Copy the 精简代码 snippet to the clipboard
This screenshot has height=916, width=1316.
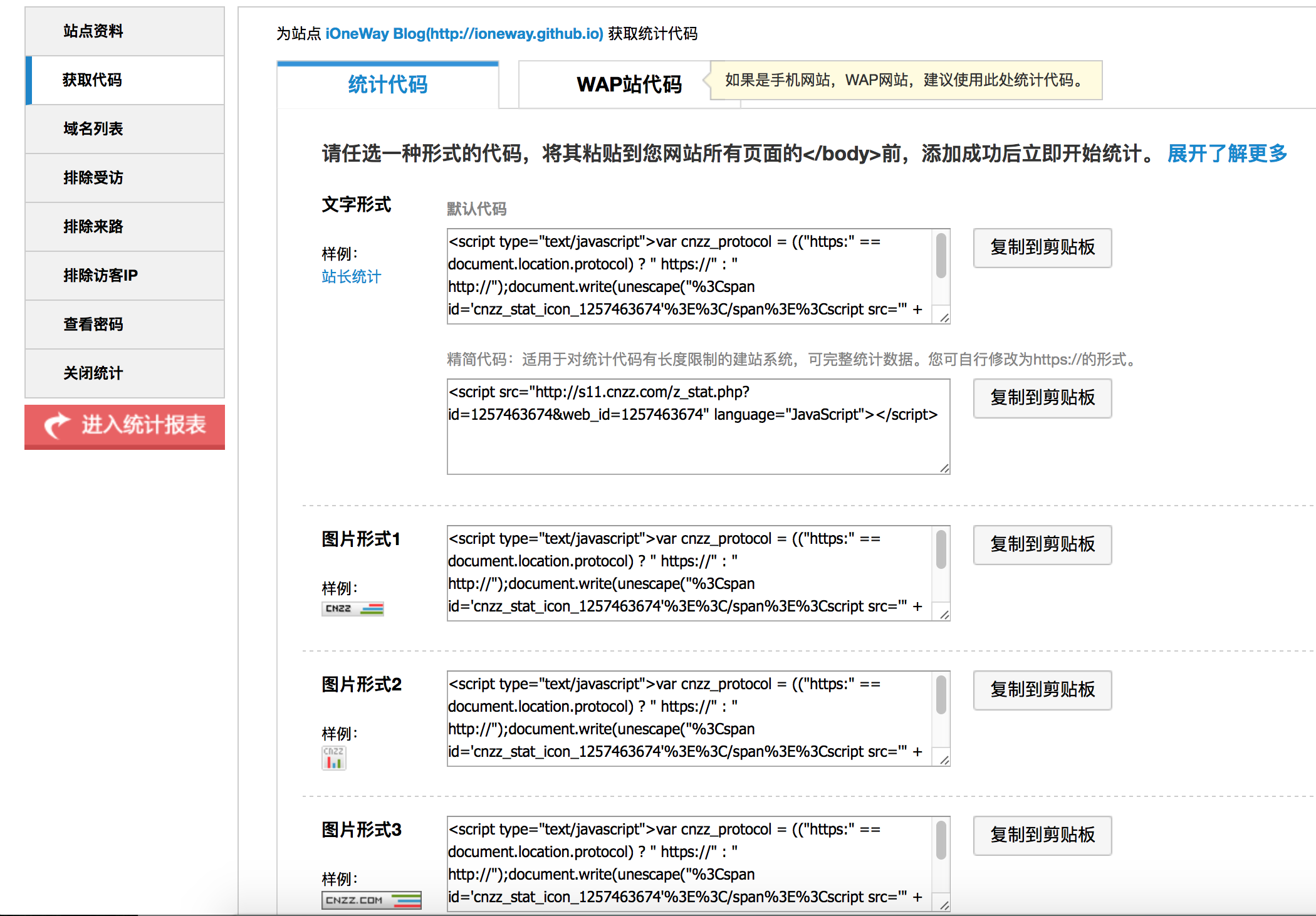[1042, 398]
